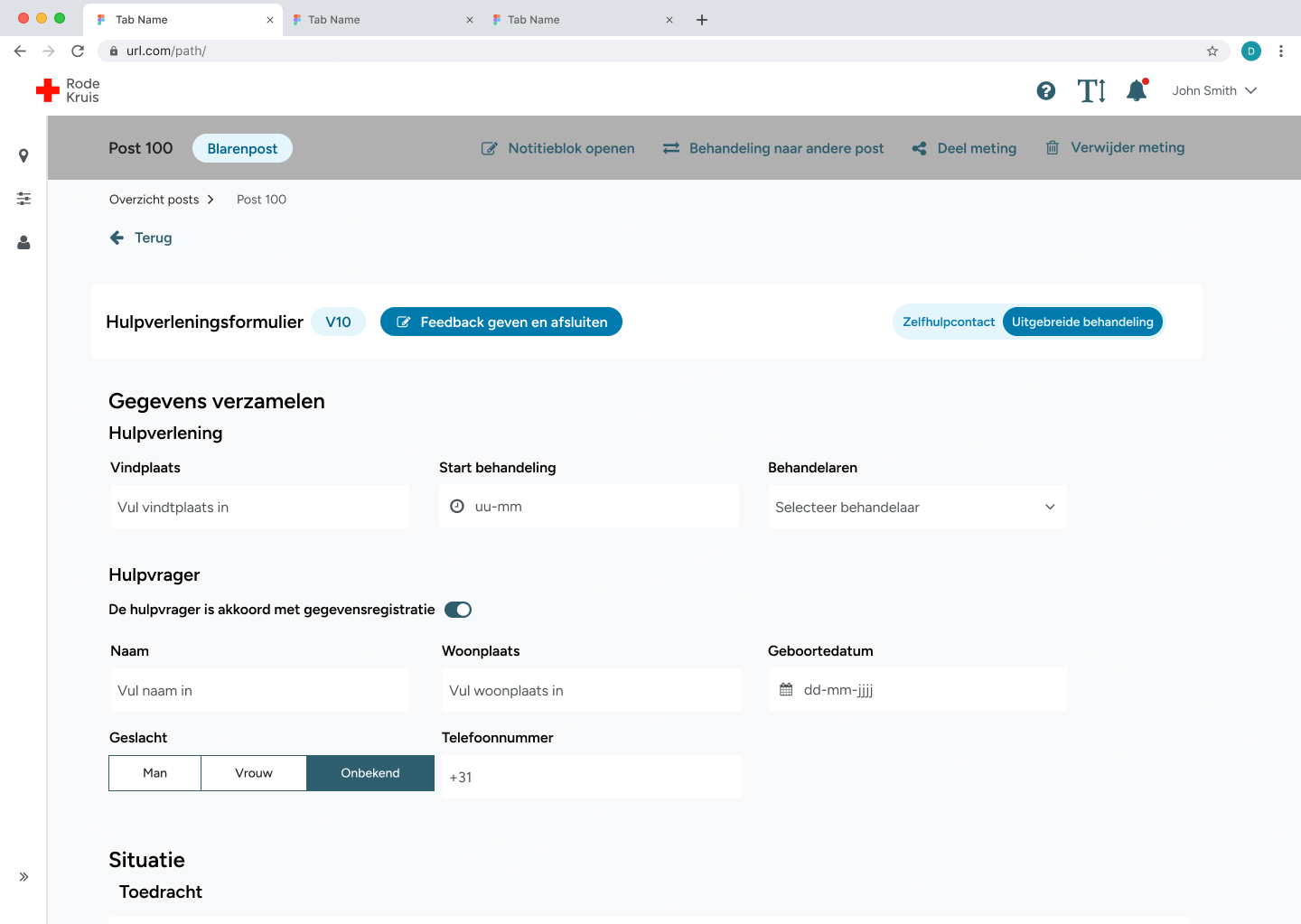Toggle gegevensregistratie akkoord switch
1301x924 pixels.
(458, 610)
